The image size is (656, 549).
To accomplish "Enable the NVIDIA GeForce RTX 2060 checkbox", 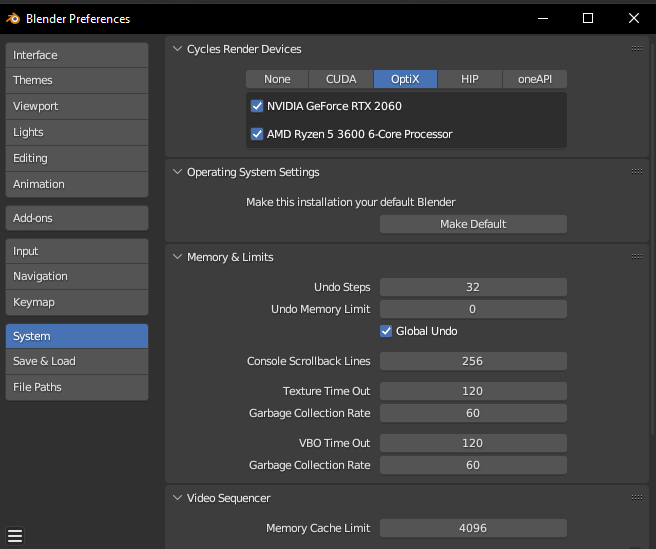I will coord(257,106).
